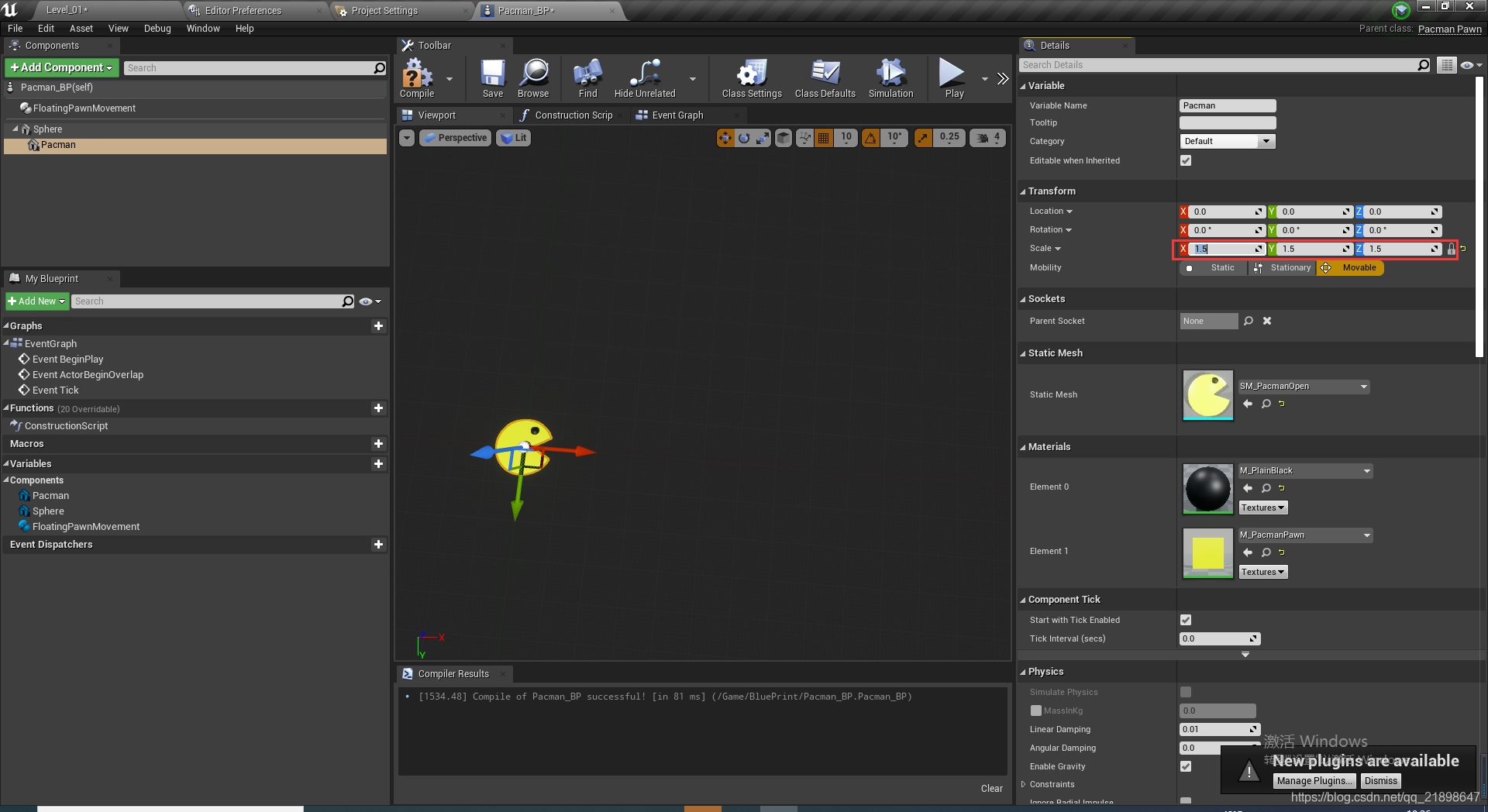Switch to the Event Graph tab

[677, 115]
